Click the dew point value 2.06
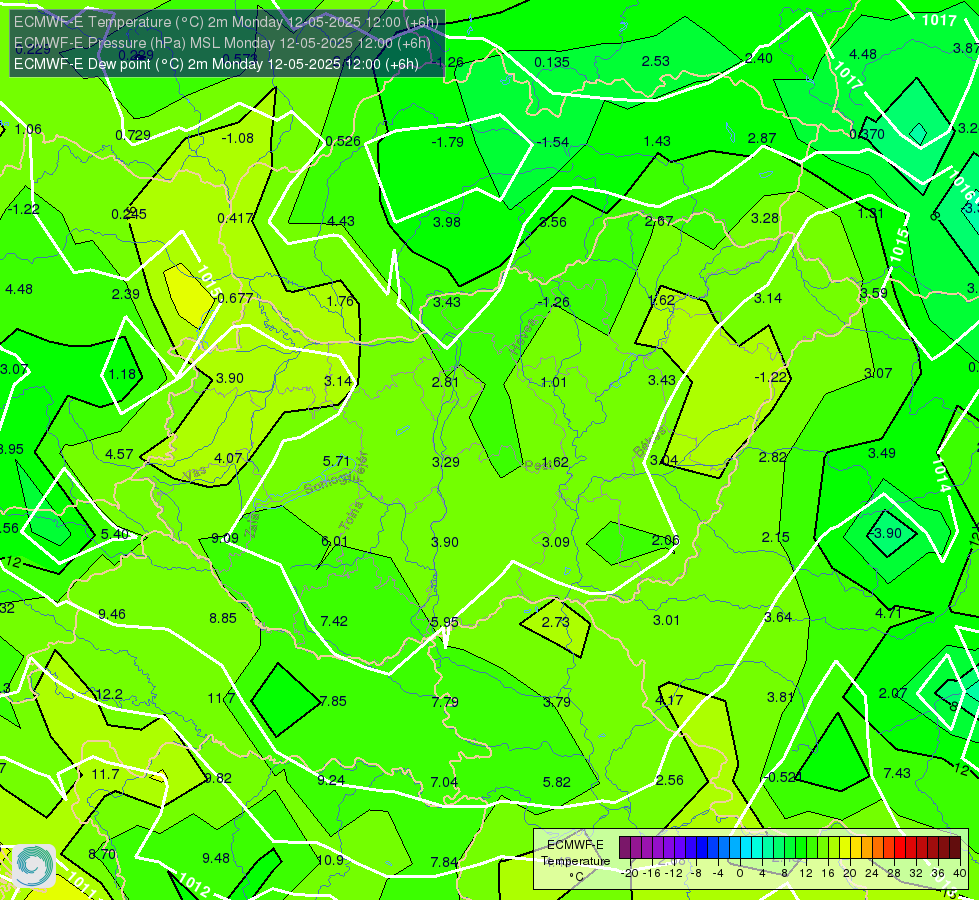The height and width of the screenshot is (900, 979). [666, 540]
